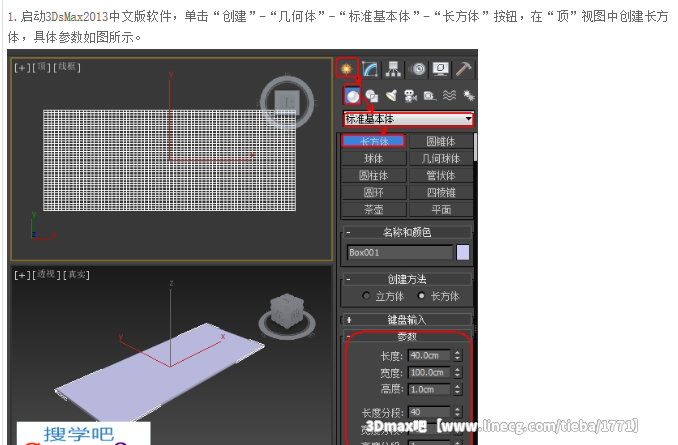Select the Helpers tape-measure category icon
Image resolution: width=678 pixels, height=445 pixels.
pos(429,96)
